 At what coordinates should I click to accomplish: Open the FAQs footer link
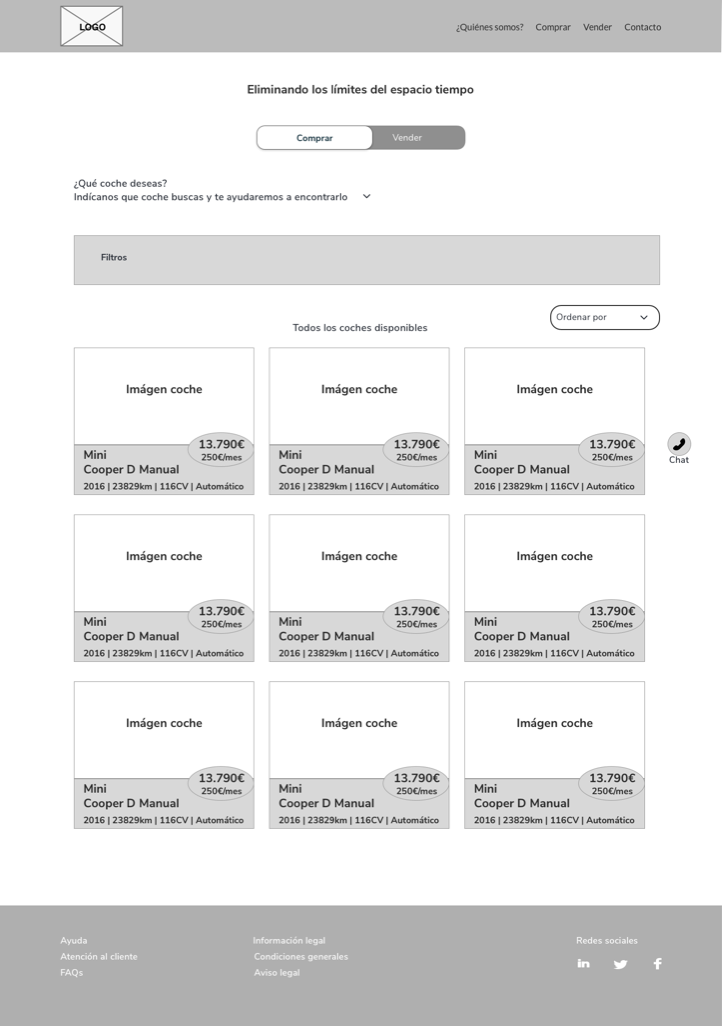coord(71,973)
